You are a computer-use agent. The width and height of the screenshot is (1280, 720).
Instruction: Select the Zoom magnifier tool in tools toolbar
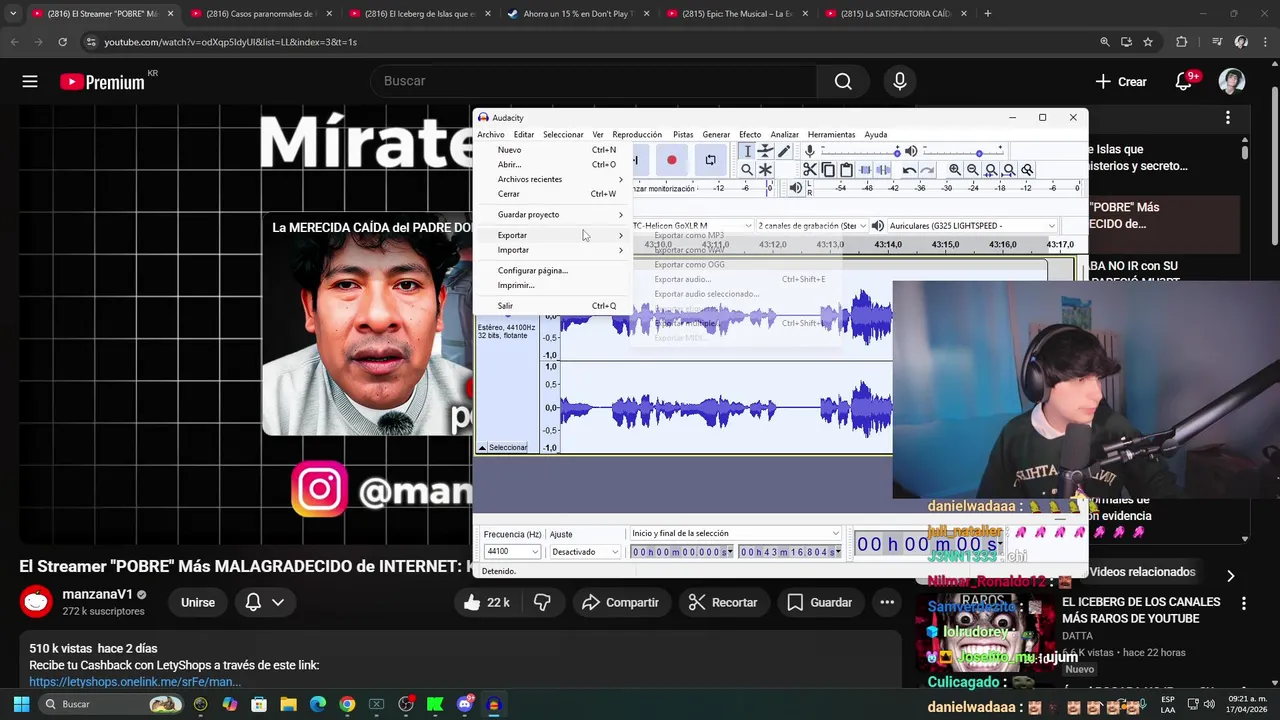tap(747, 170)
